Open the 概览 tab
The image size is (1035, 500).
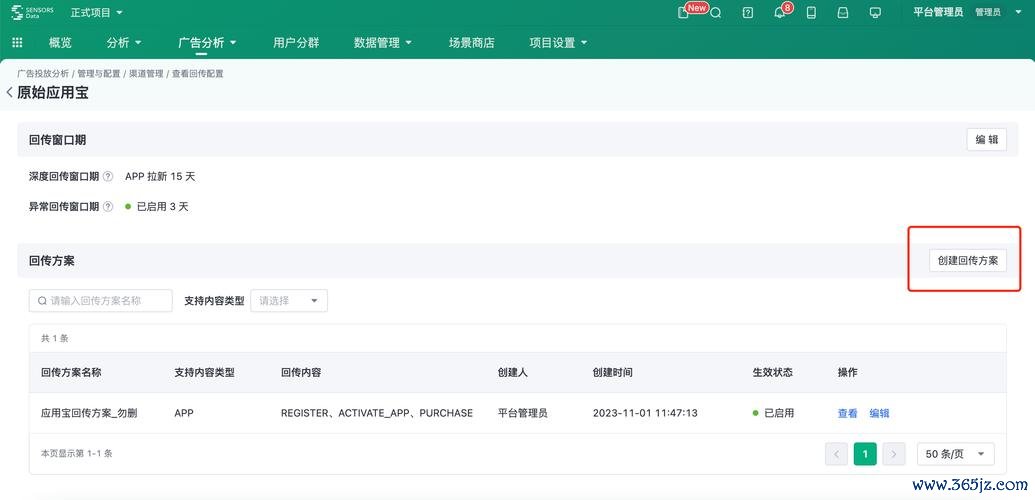tap(60, 43)
